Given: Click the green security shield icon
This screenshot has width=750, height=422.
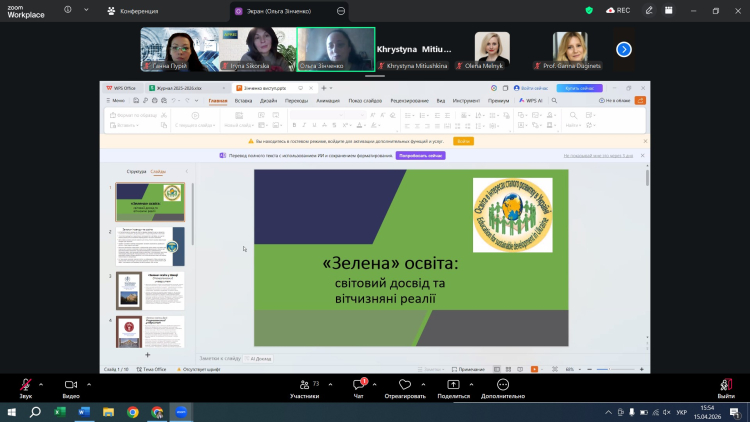Looking at the screenshot, I should click(x=590, y=10).
